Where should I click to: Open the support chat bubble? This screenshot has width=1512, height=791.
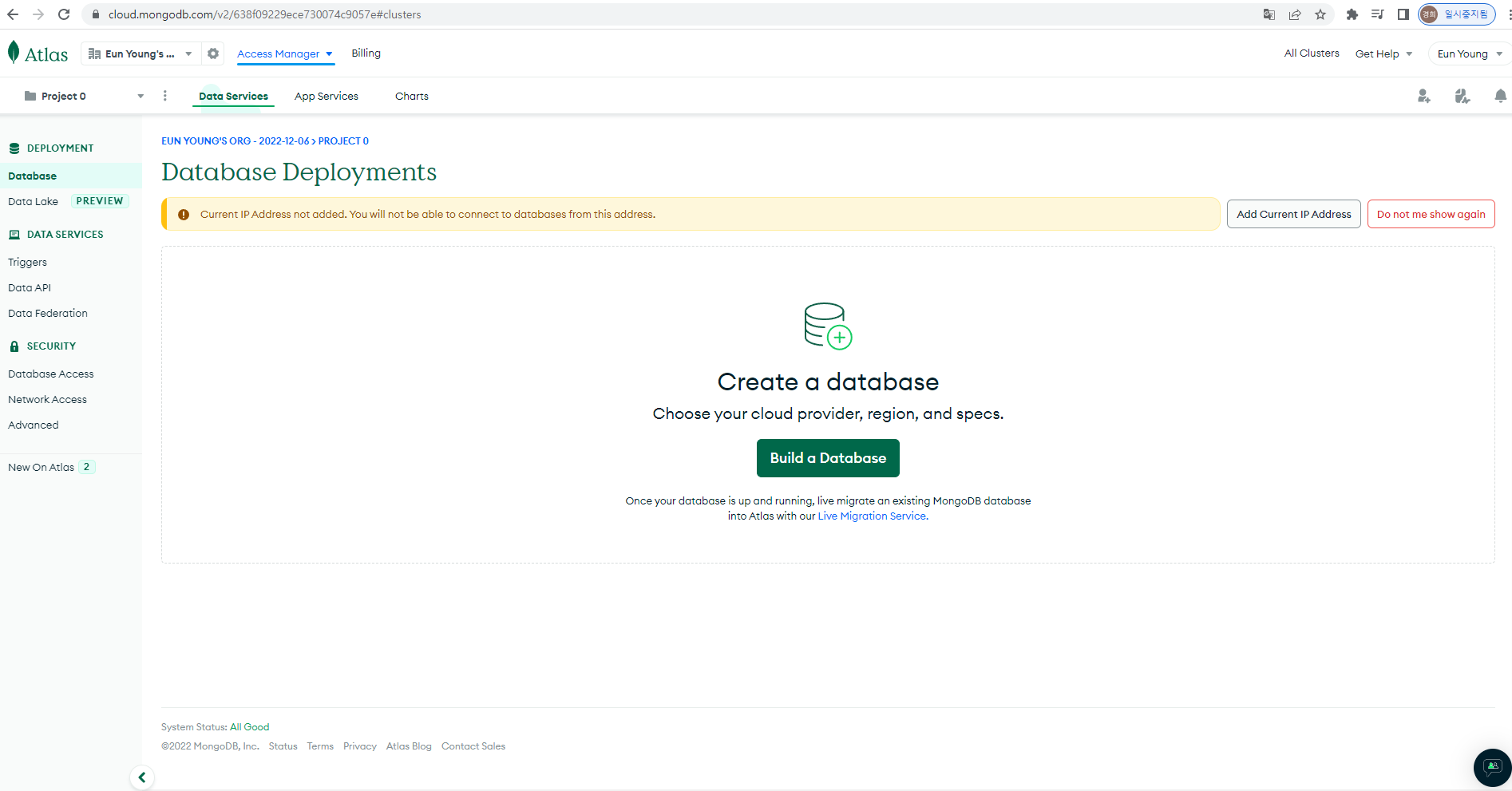1491,767
